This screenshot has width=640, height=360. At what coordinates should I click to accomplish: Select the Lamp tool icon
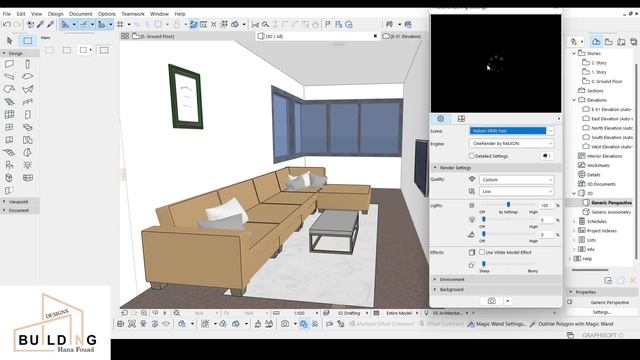pyautogui.click(x=27, y=165)
